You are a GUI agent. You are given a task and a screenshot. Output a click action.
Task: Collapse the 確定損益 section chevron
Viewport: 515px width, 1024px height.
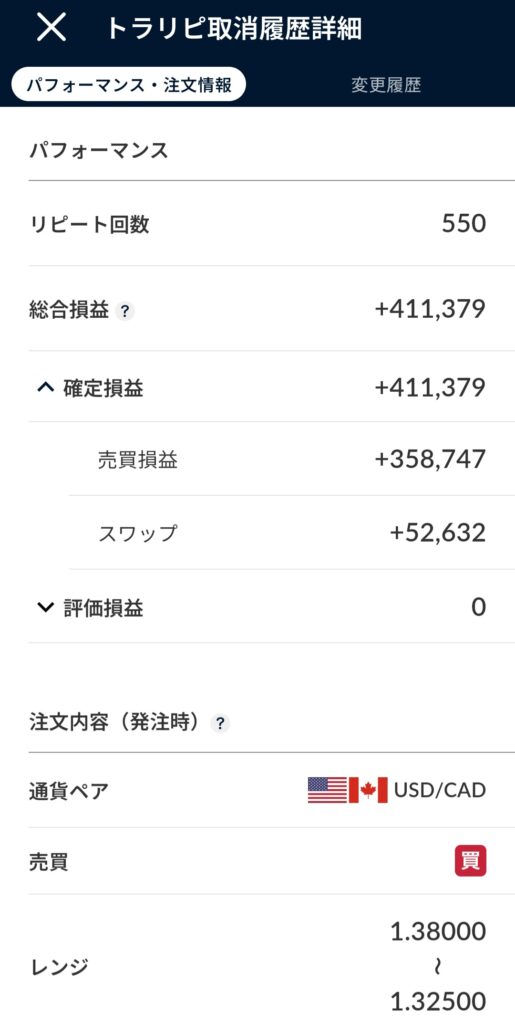(x=45, y=389)
